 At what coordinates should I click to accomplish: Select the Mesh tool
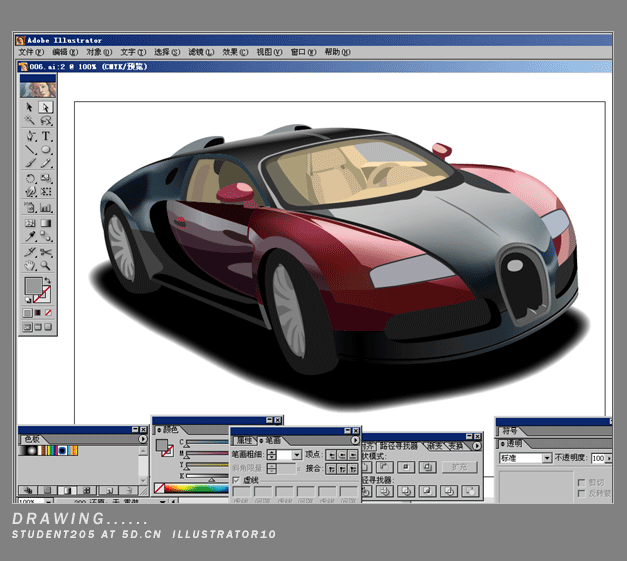[30, 223]
